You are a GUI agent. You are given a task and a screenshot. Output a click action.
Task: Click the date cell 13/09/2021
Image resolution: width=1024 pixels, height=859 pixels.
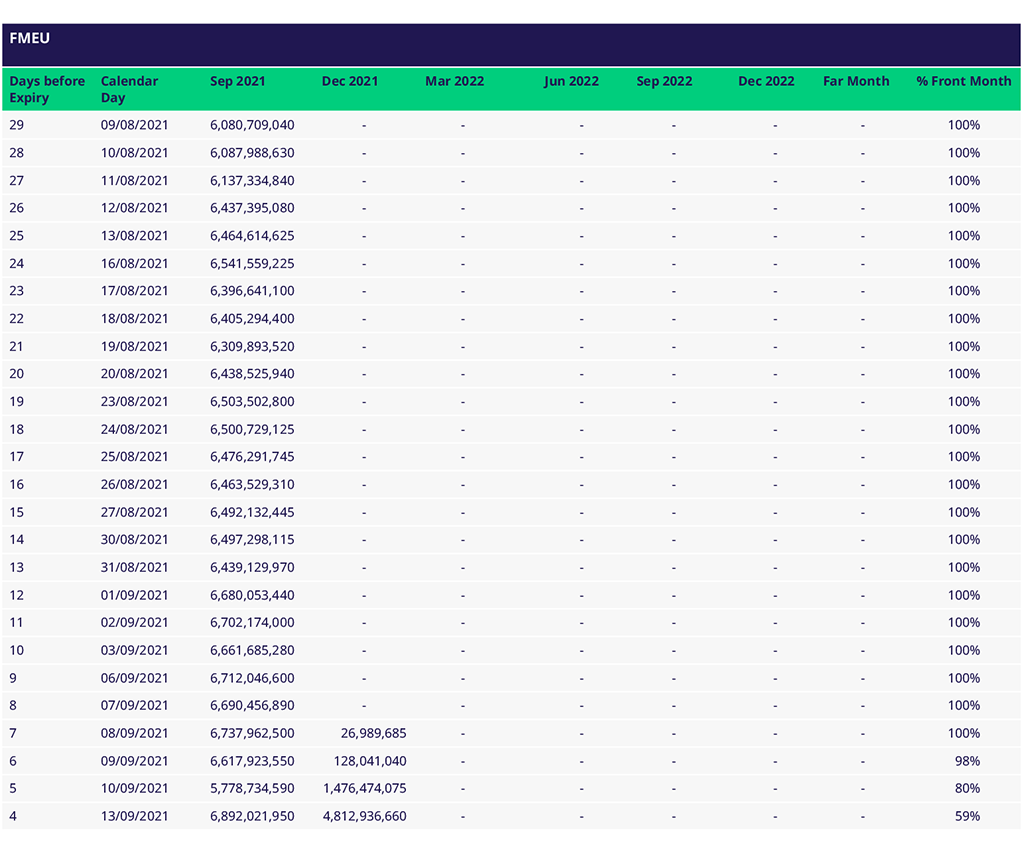coord(134,816)
